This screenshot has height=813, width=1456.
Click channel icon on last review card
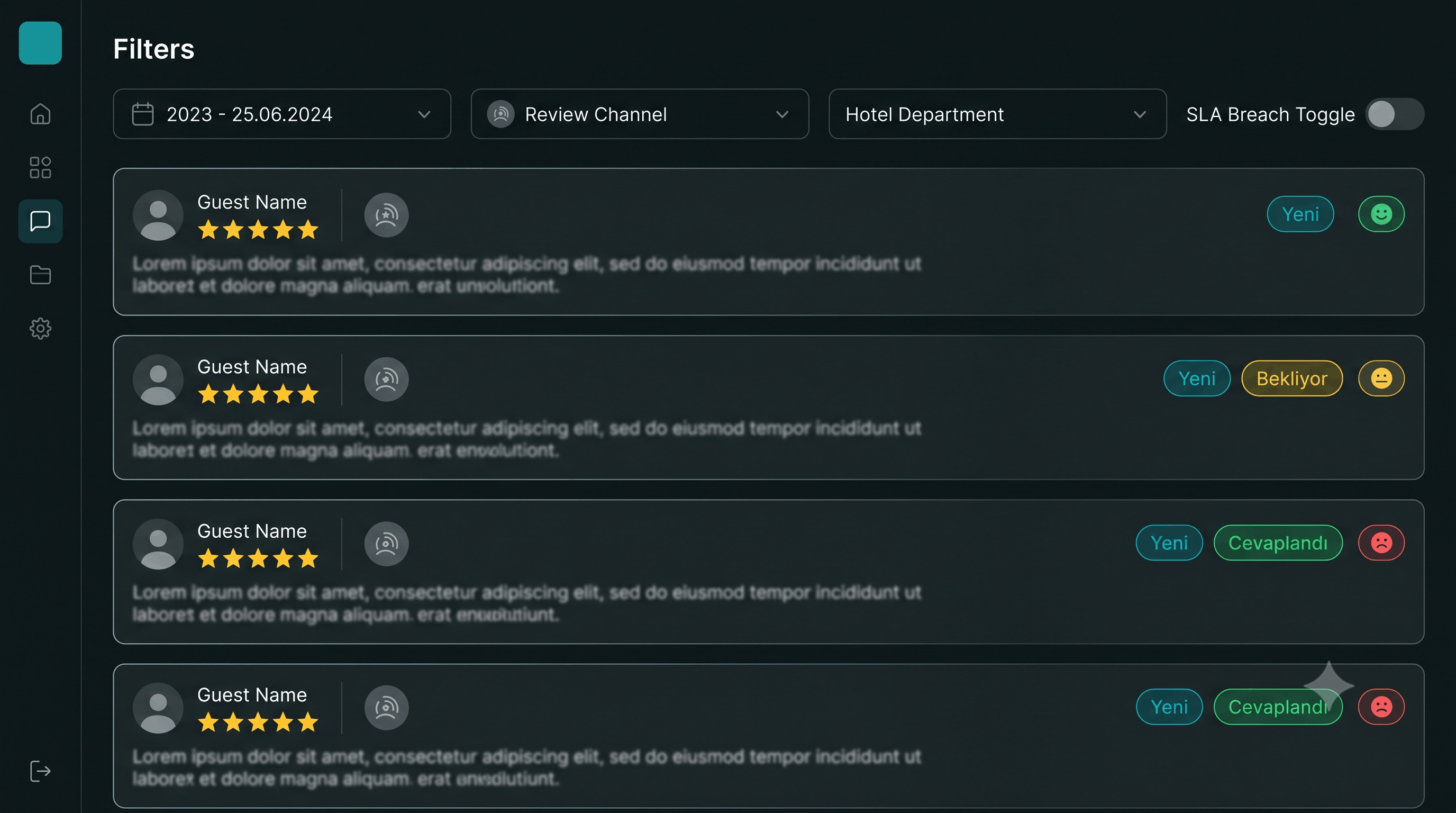pyautogui.click(x=387, y=708)
